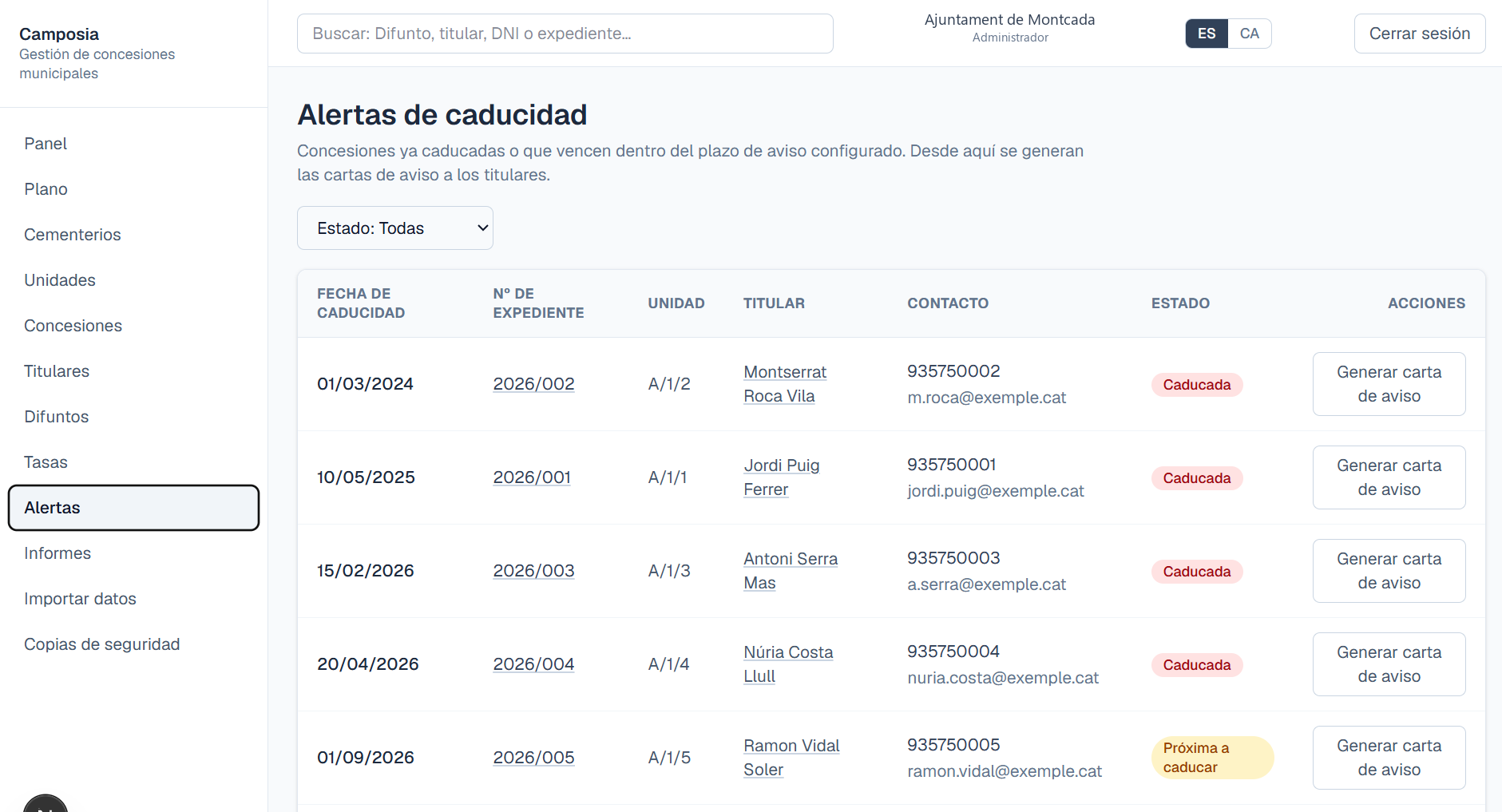Open titular Montserrat Roca Vila
Screen dimensions: 1502x812
click(785, 384)
